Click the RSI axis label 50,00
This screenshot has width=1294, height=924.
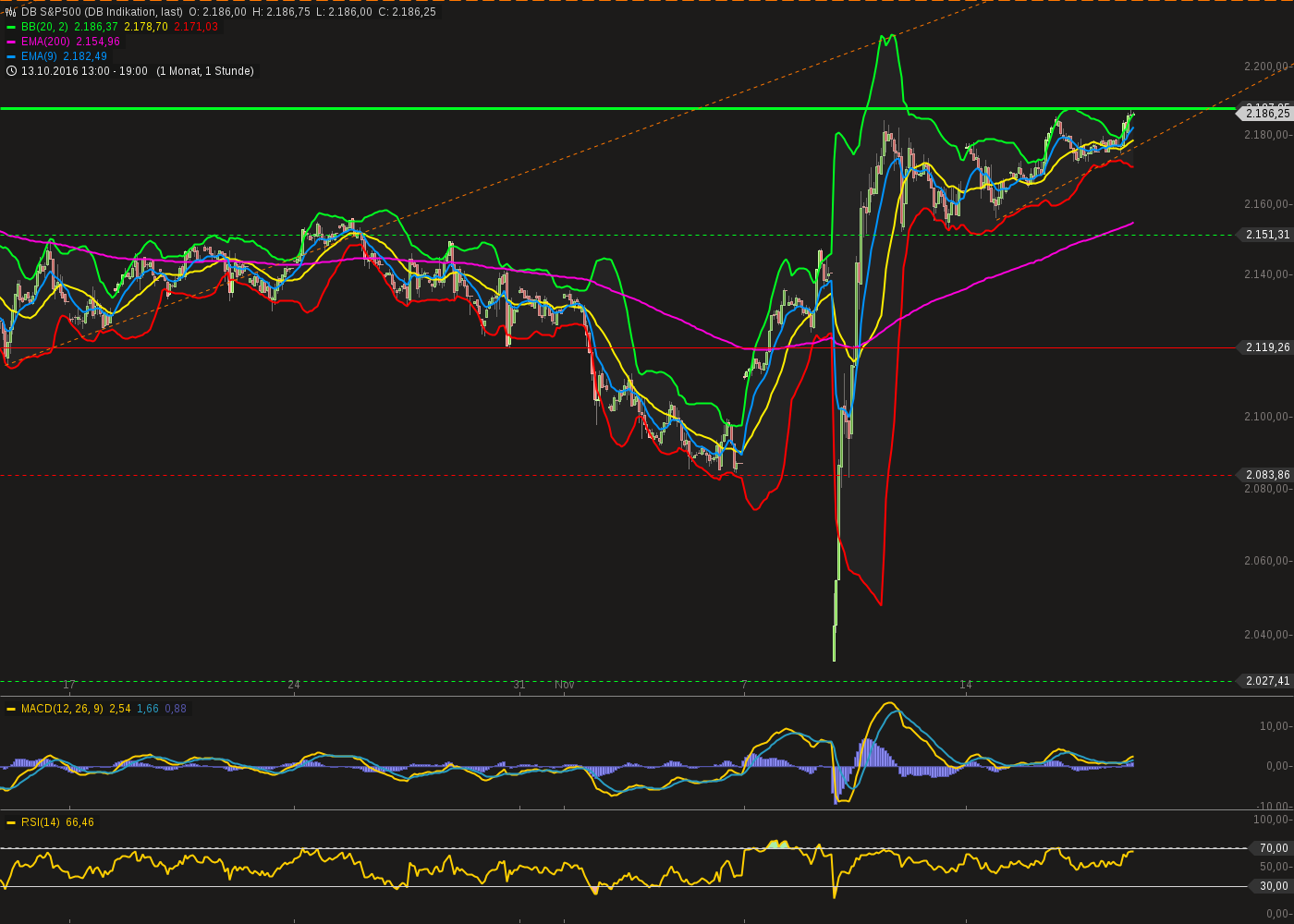pyautogui.click(x=1275, y=867)
